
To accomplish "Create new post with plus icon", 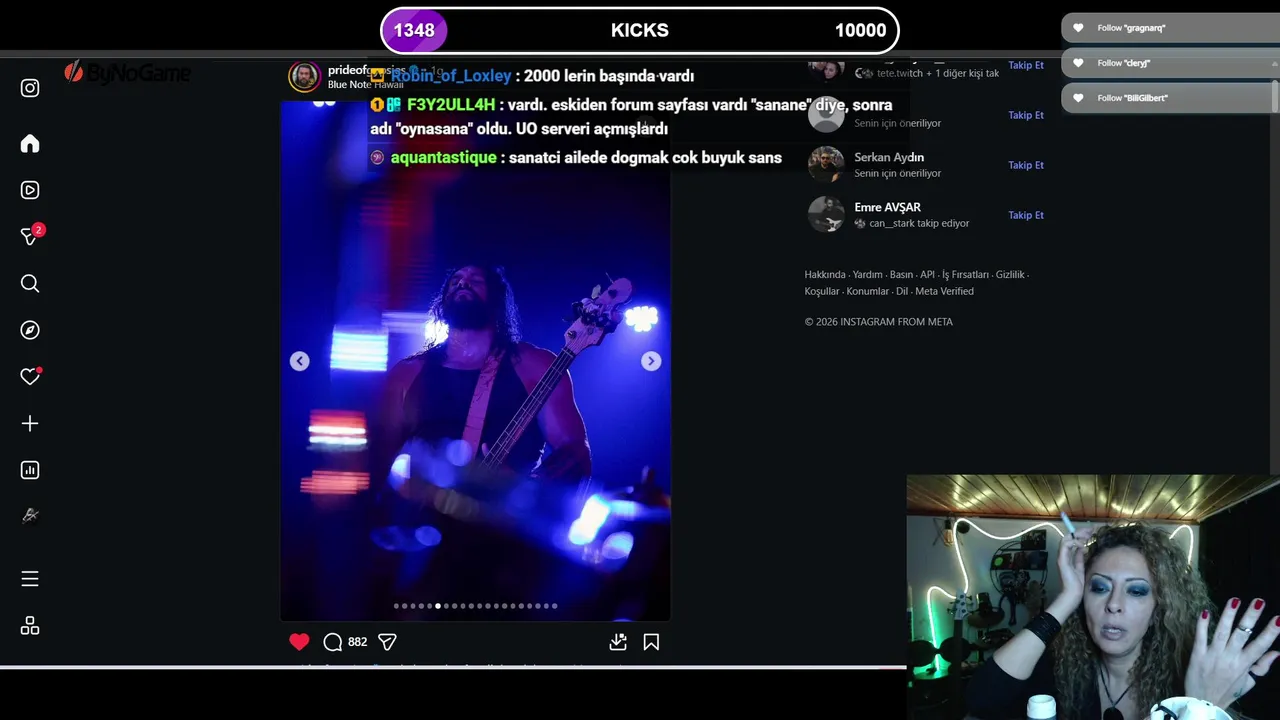I will coord(30,424).
